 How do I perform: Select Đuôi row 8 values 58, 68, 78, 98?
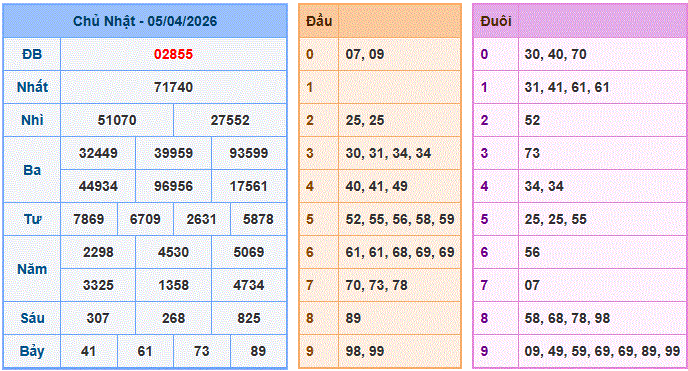pyautogui.click(x=567, y=318)
